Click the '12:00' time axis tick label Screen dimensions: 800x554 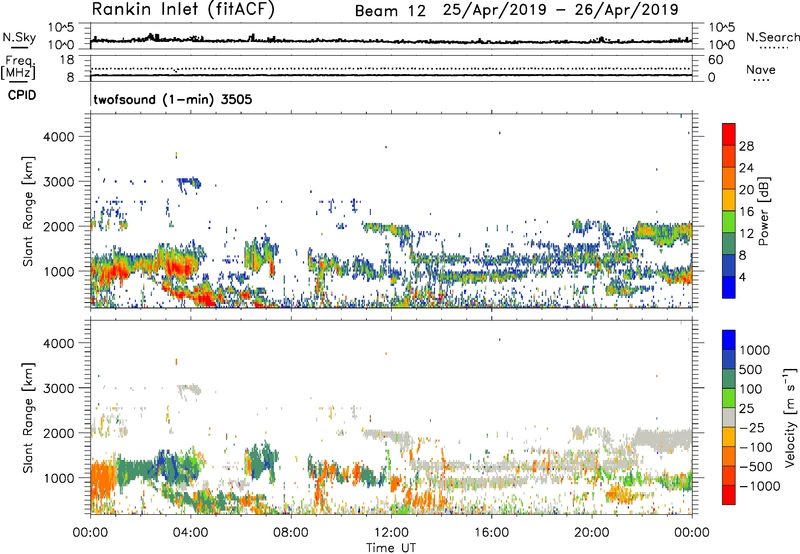coord(391,533)
